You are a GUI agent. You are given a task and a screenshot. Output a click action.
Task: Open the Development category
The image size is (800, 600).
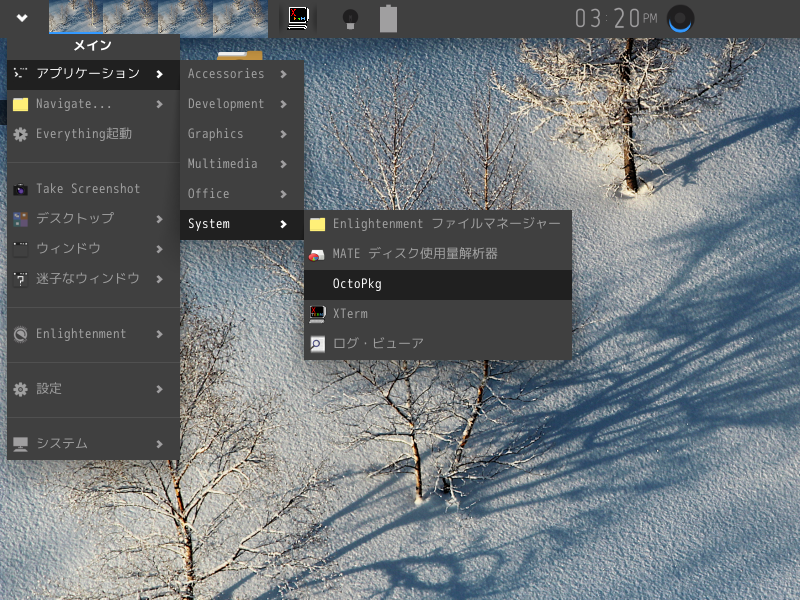click(242, 104)
